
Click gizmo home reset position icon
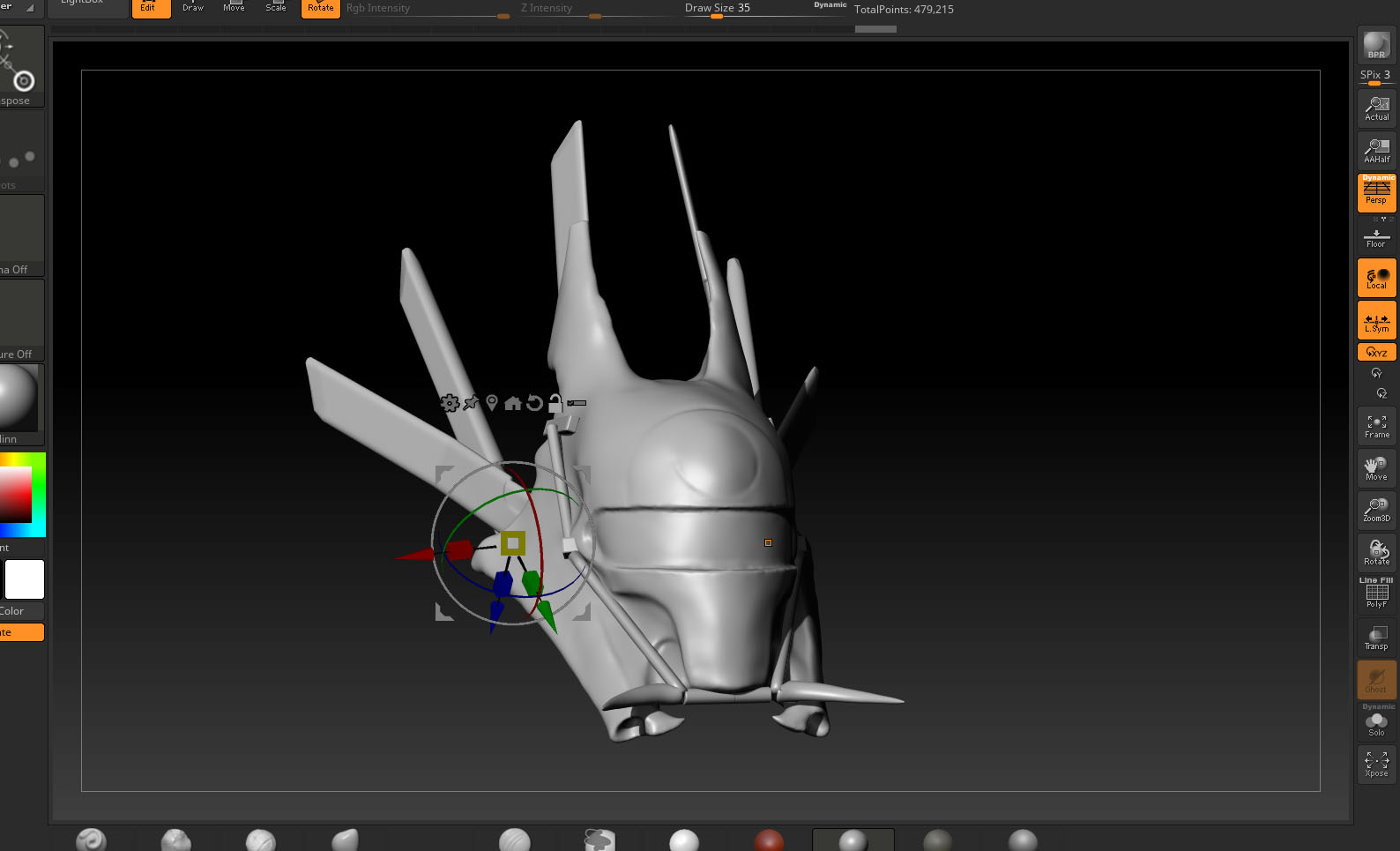(x=512, y=403)
